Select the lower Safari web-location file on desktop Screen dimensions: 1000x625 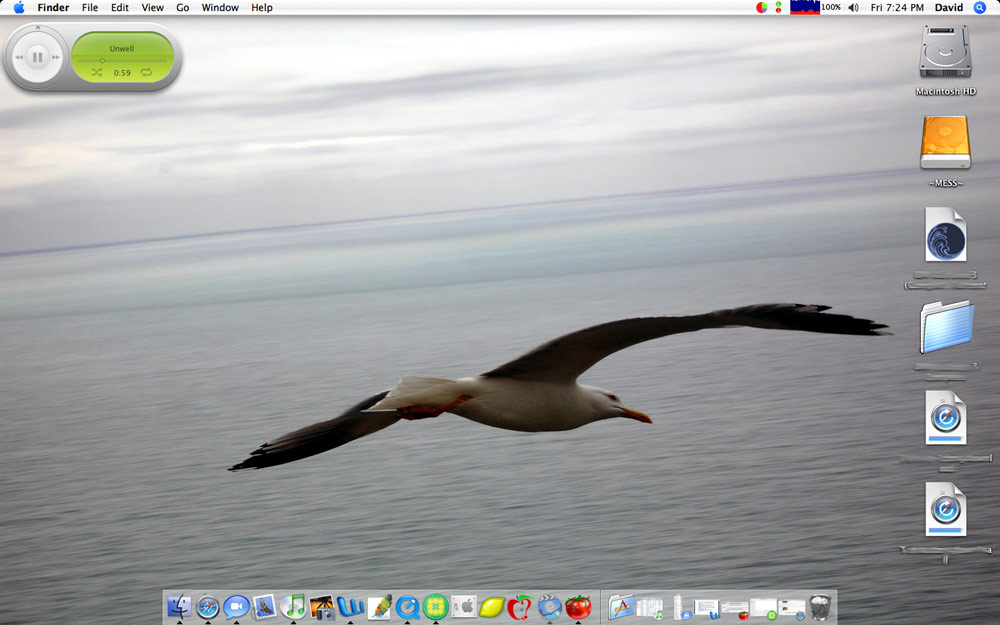pyautogui.click(x=946, y=509)
